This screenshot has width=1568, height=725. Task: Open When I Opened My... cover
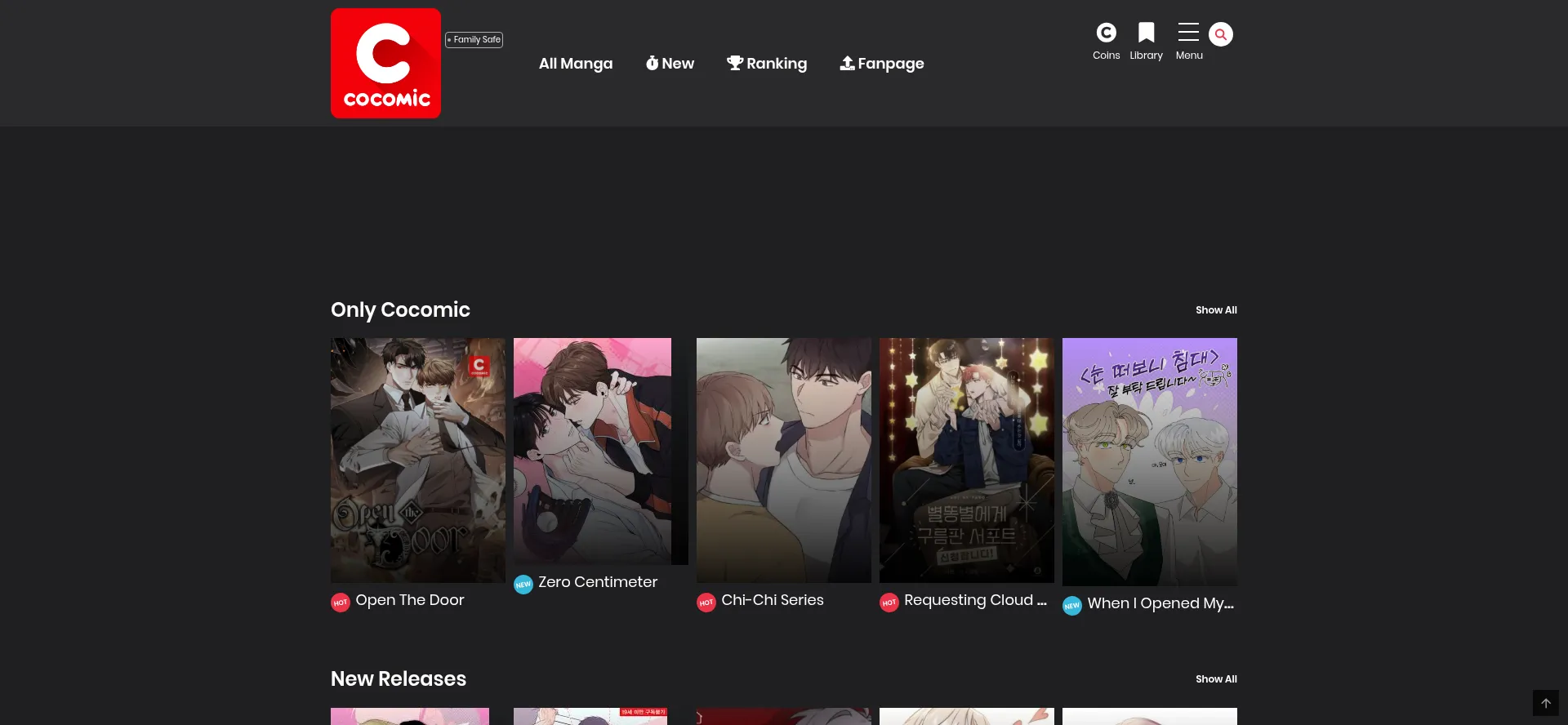point(1149,462)
